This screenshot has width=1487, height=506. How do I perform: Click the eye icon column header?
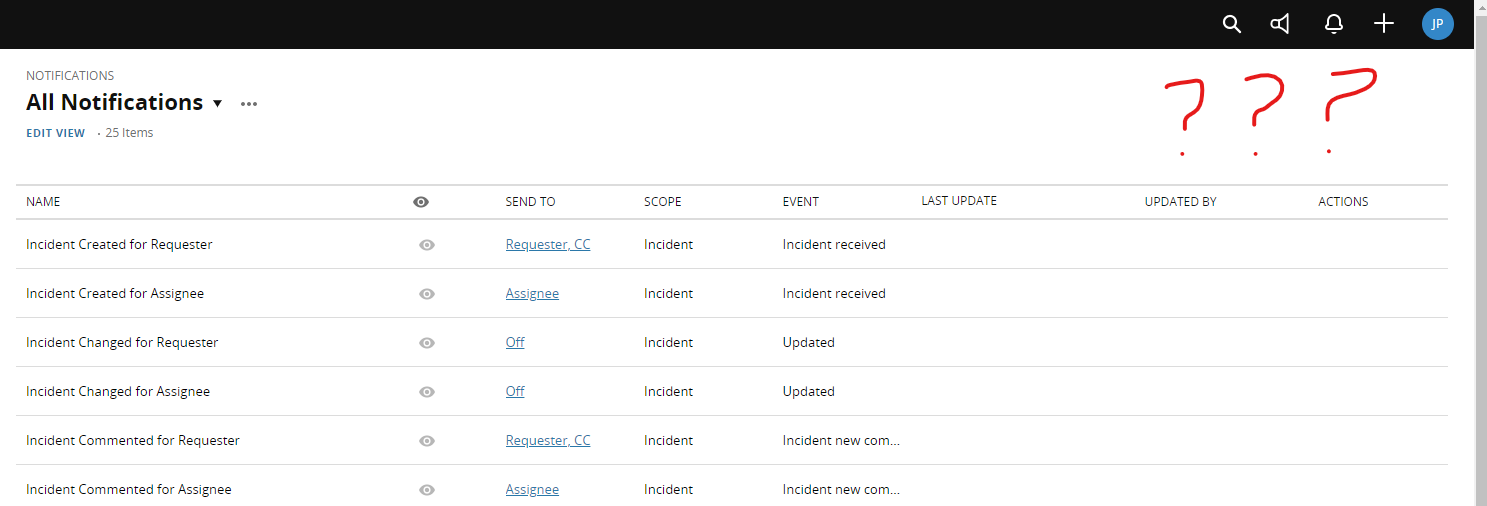pyautogui.click(x=421, y=202)
